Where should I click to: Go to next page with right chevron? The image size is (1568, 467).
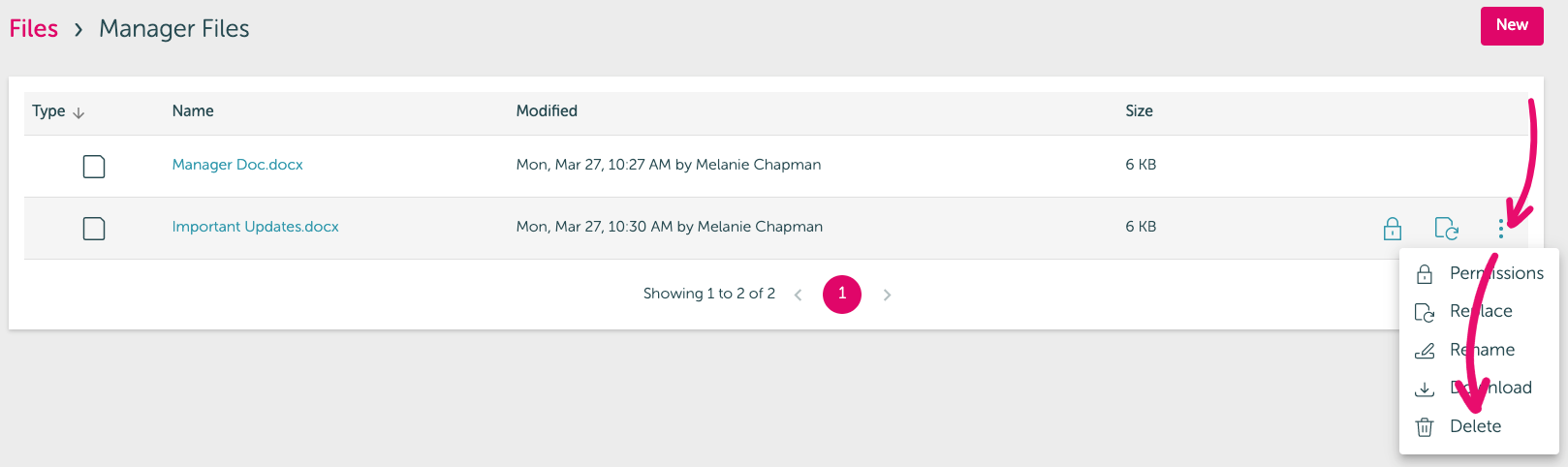click(887, 295)
